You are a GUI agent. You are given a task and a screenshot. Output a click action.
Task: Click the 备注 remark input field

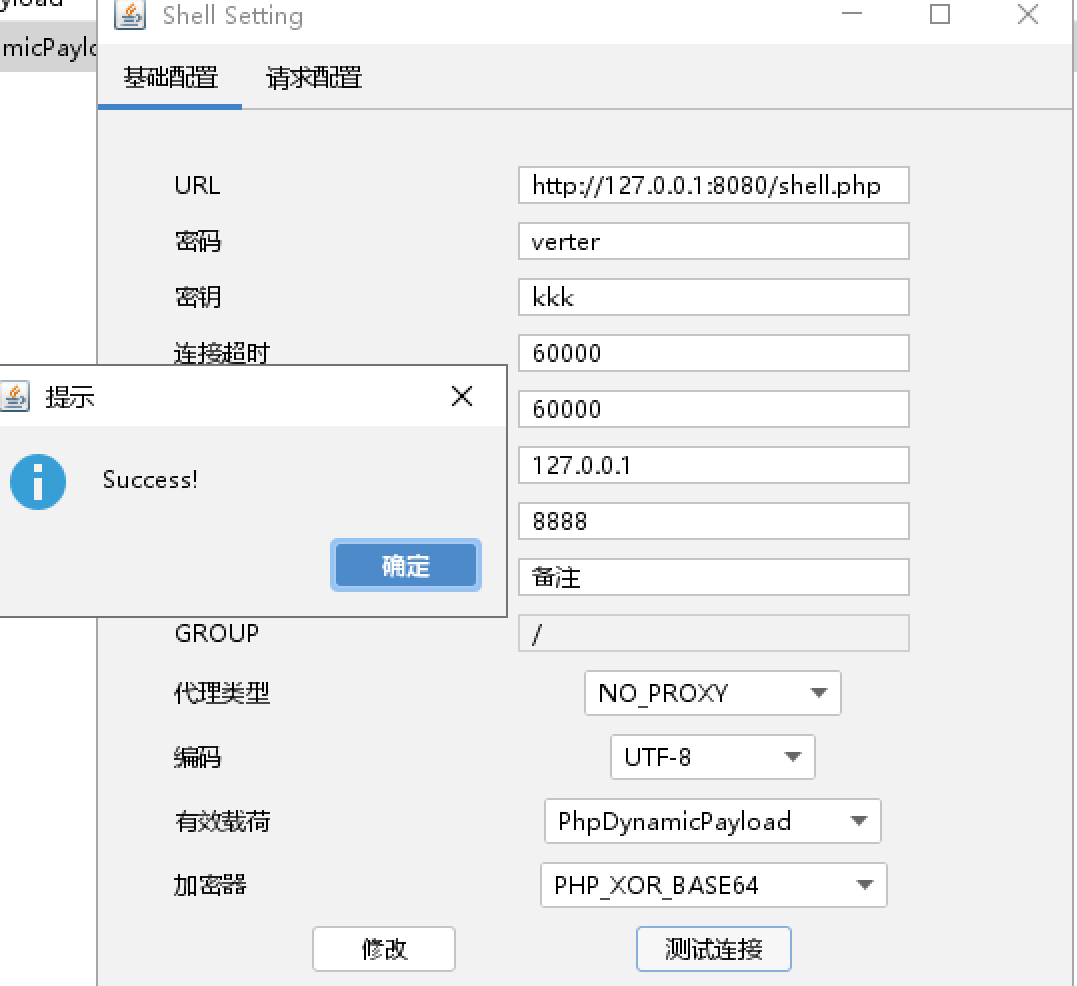point(712,578)
